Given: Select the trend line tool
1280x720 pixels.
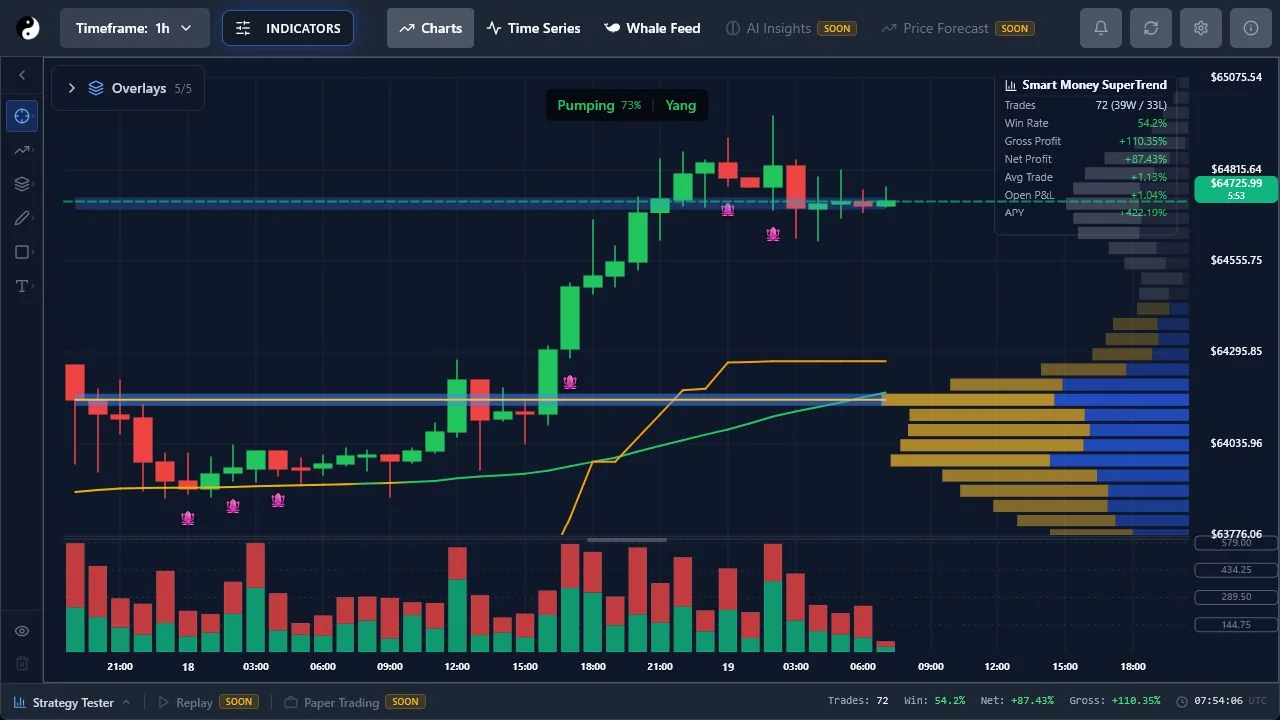Looking at the screenshot, I should [22, 150].
